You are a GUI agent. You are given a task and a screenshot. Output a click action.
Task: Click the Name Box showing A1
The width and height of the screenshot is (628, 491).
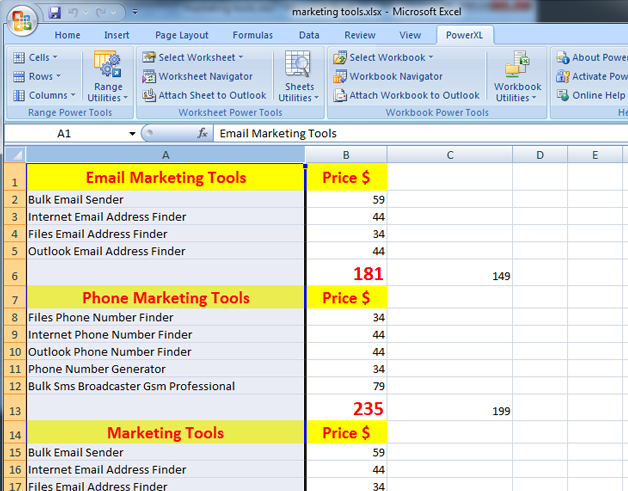pos(66,133)
